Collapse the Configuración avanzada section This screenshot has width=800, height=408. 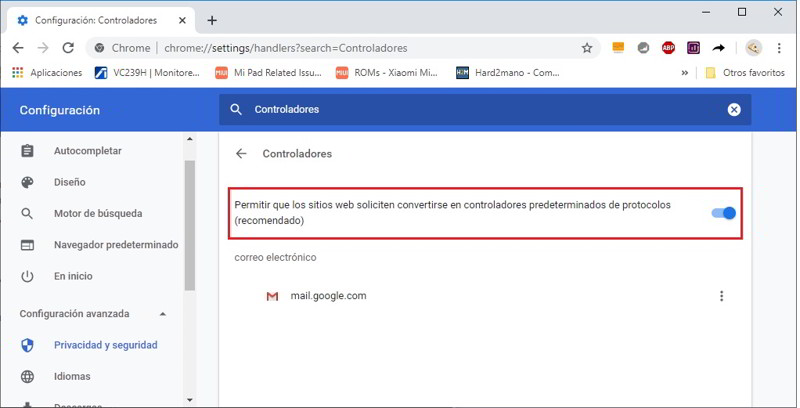coord(163,314)
